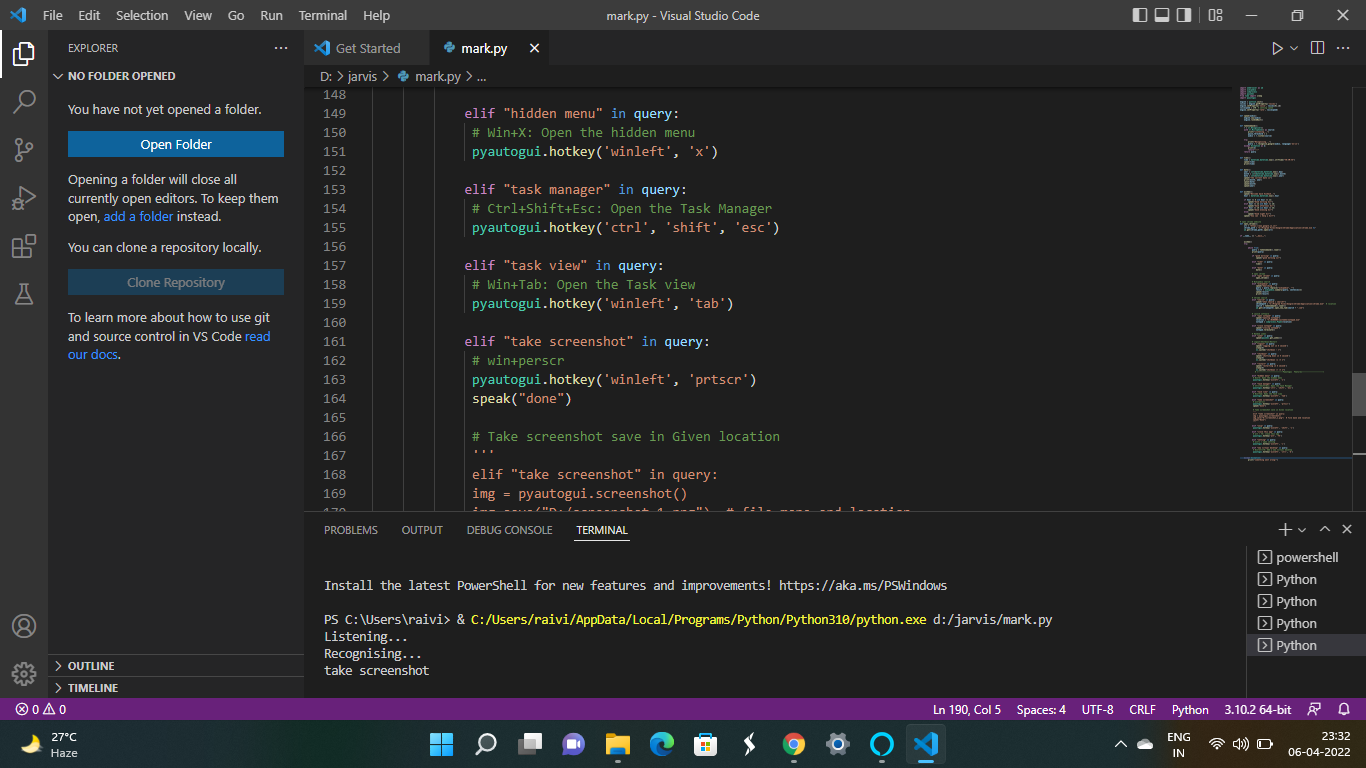1366x768 pixels.
Task: Open the new terminal launch profile dropdown
Action: pos(1302,530)
